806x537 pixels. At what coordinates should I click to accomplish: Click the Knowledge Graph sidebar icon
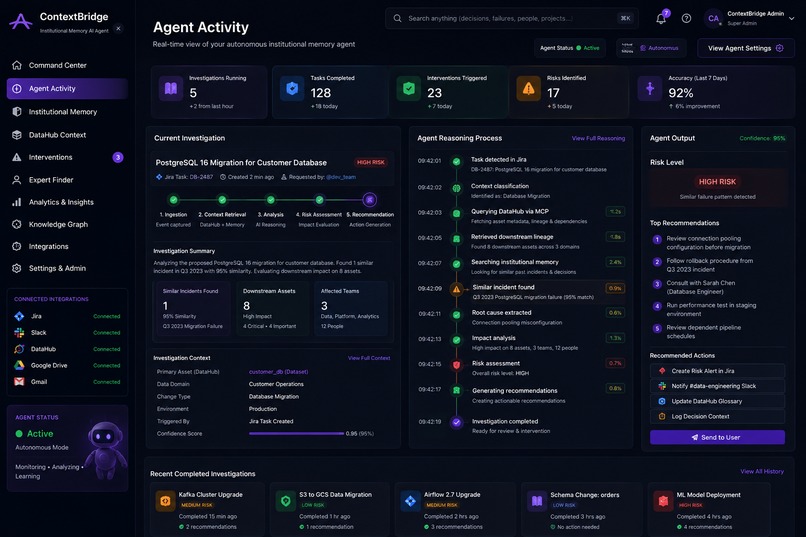coord(17,224)
